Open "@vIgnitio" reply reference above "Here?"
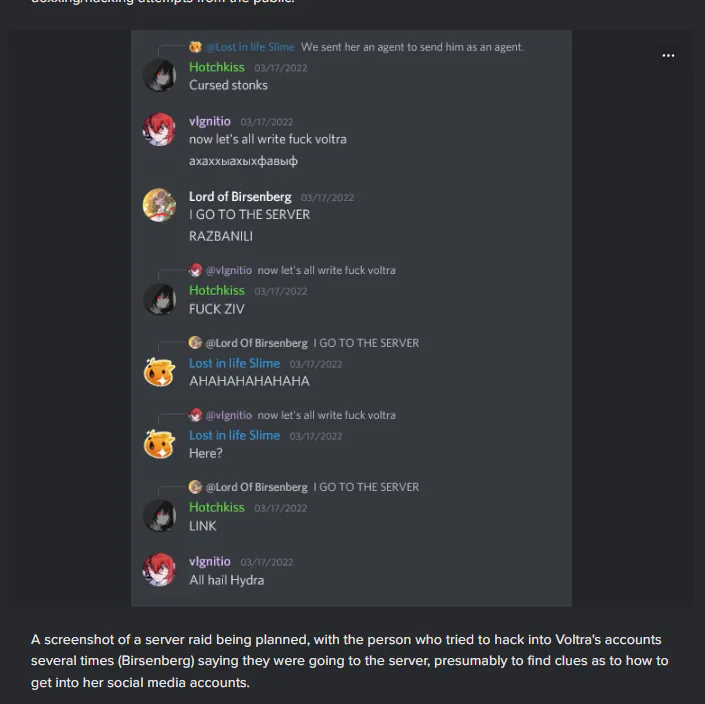 click(229, 415)
